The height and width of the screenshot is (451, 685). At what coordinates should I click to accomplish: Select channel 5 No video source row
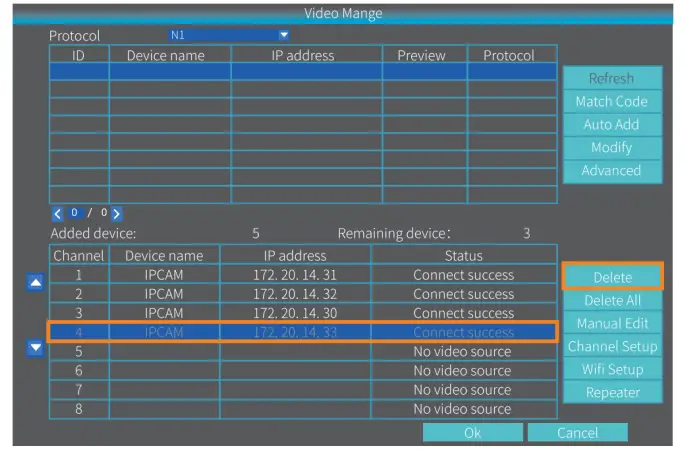(x=303, y=351)
